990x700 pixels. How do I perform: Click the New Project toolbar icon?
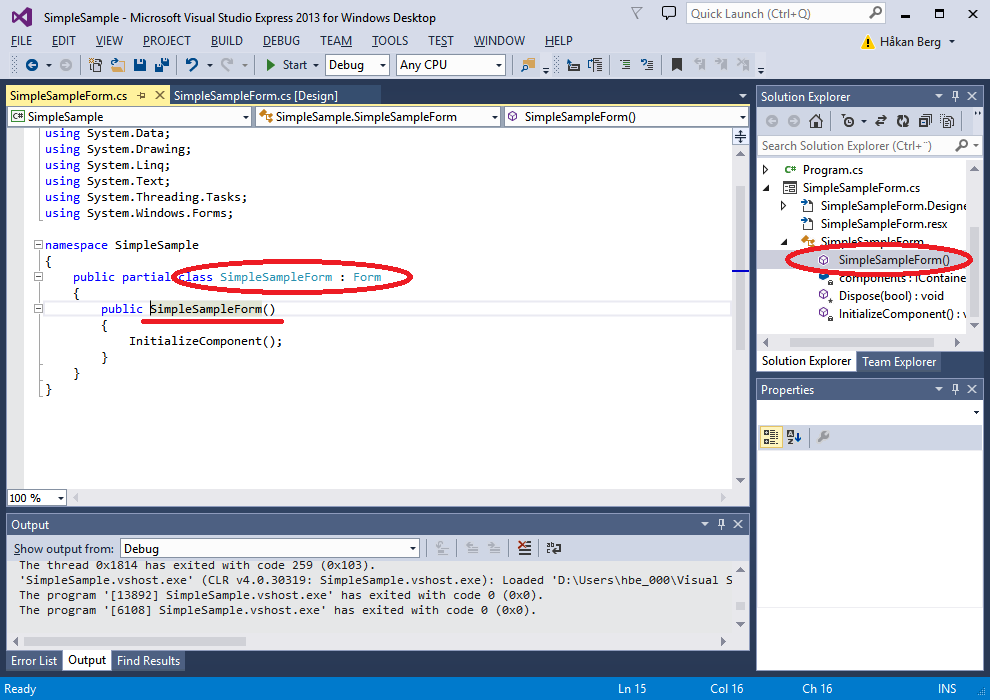tap(95, 65)
